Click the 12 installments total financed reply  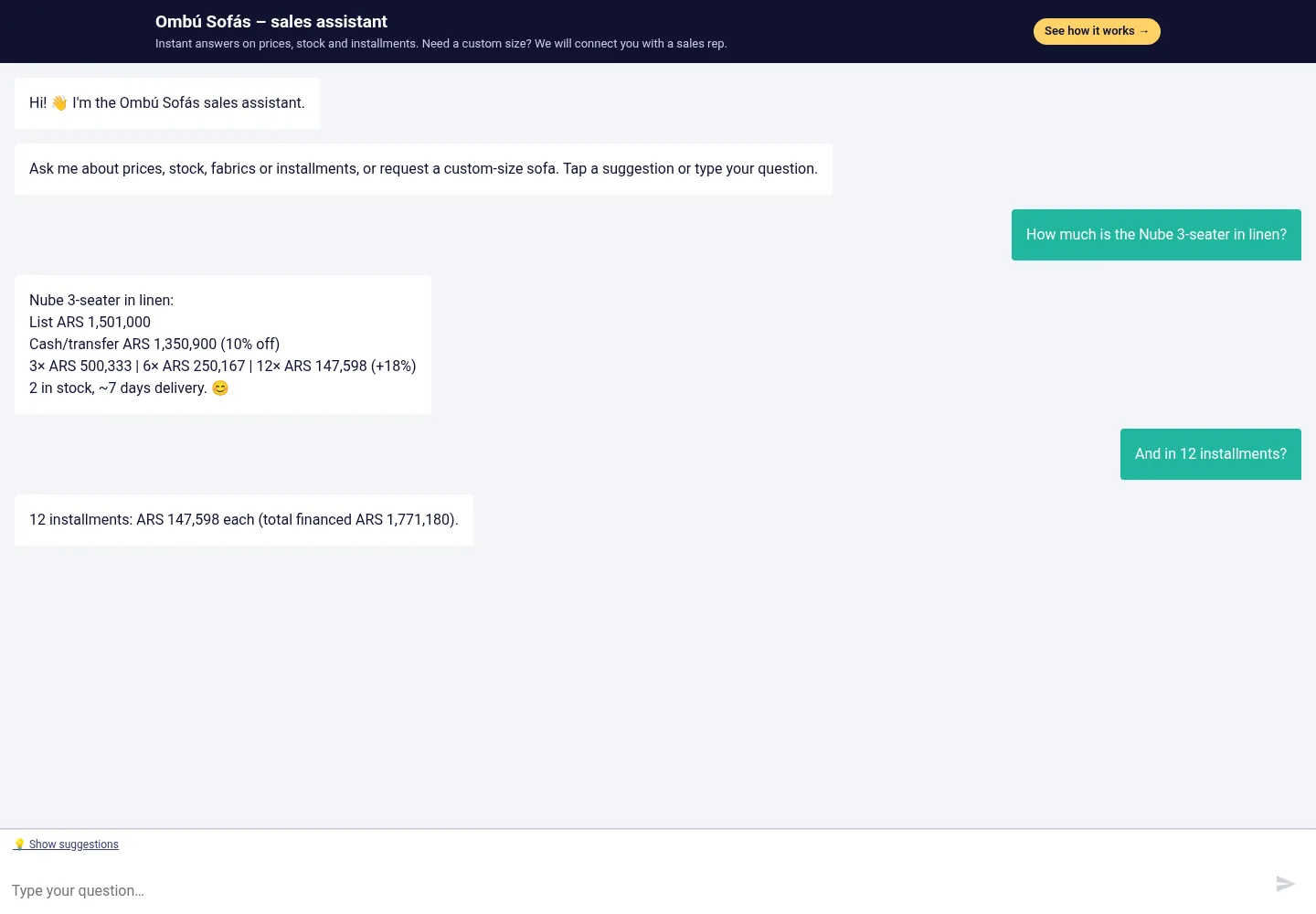(244, 520)
